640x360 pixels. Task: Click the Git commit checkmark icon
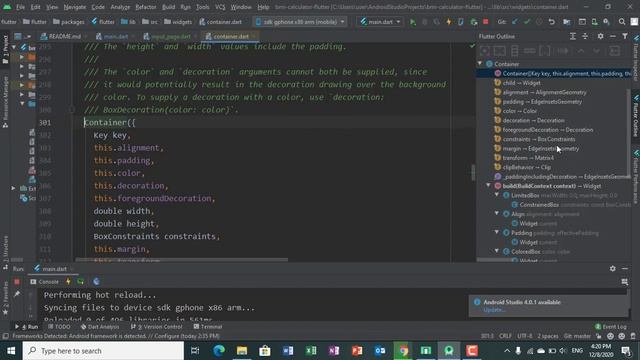[527, 22]
